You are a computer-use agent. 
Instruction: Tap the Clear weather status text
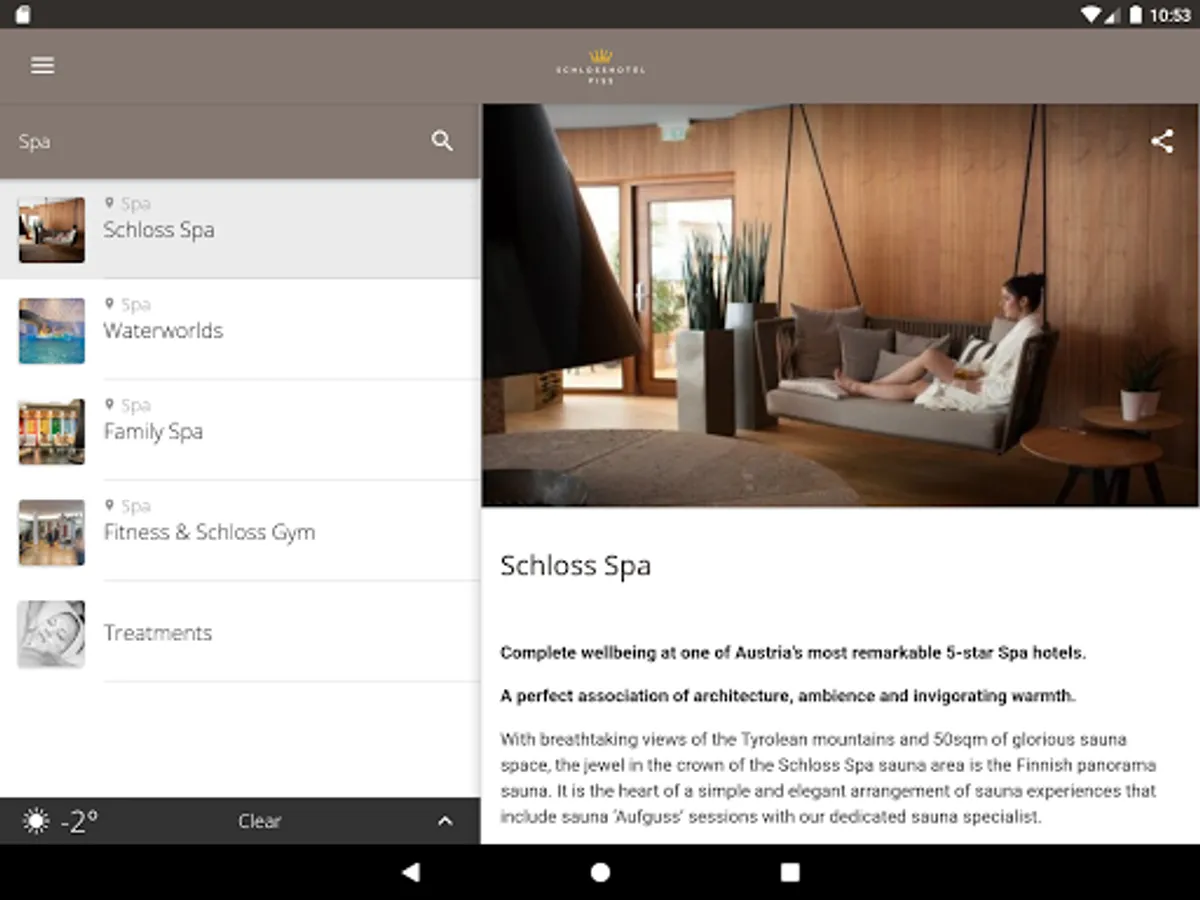pyautogui.click(x=259, y=821)
